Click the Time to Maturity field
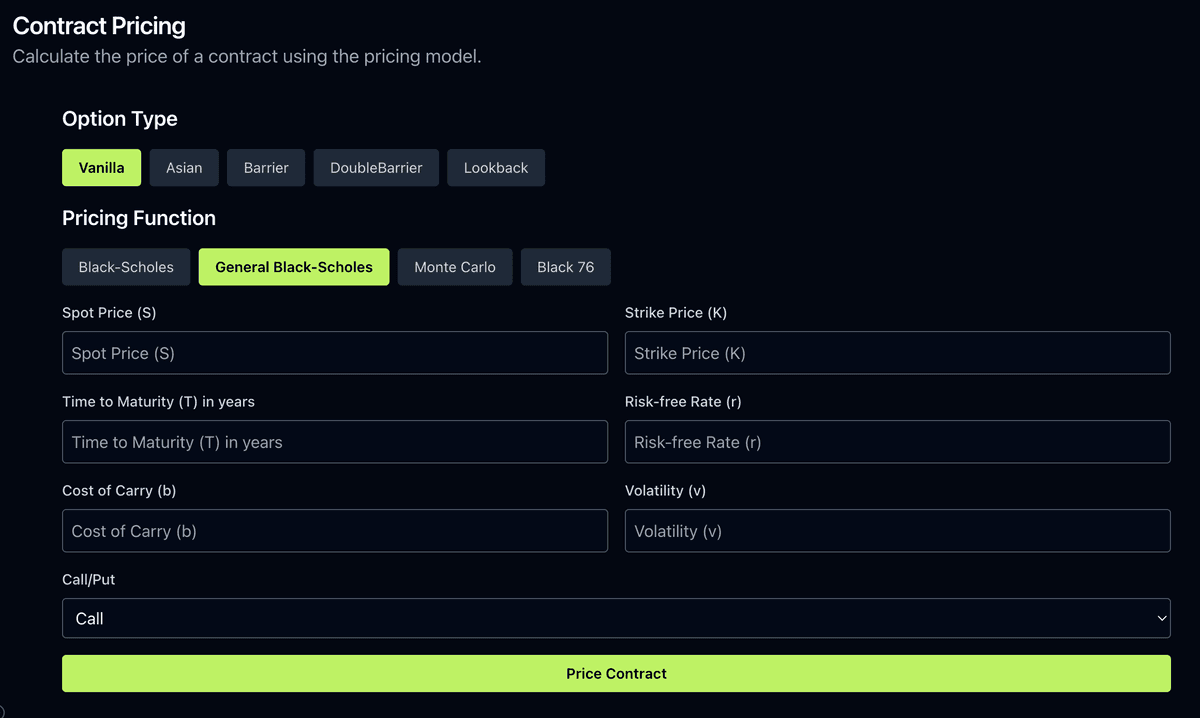1200x718 pixels. (x=335, y=441)
